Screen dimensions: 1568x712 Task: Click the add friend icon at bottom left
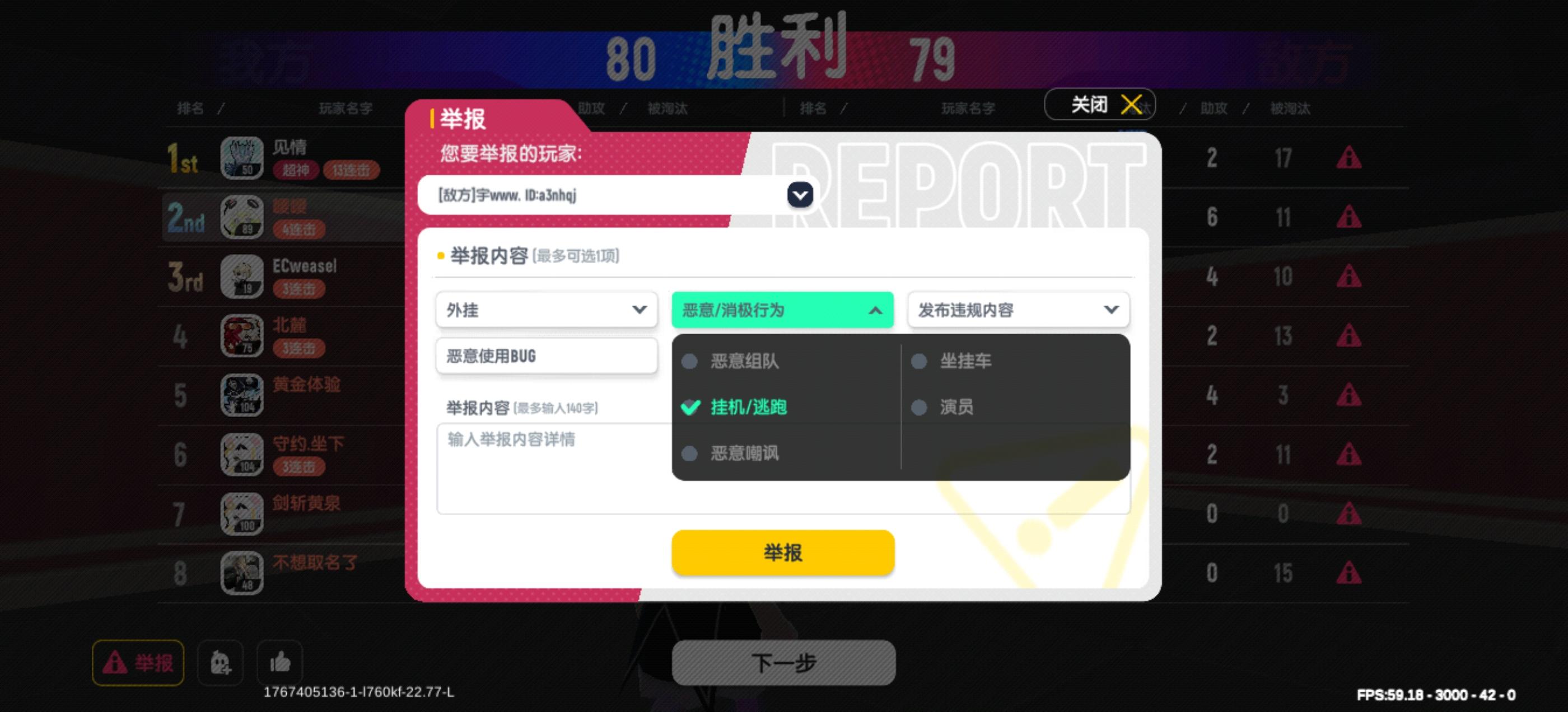(220, 662)
